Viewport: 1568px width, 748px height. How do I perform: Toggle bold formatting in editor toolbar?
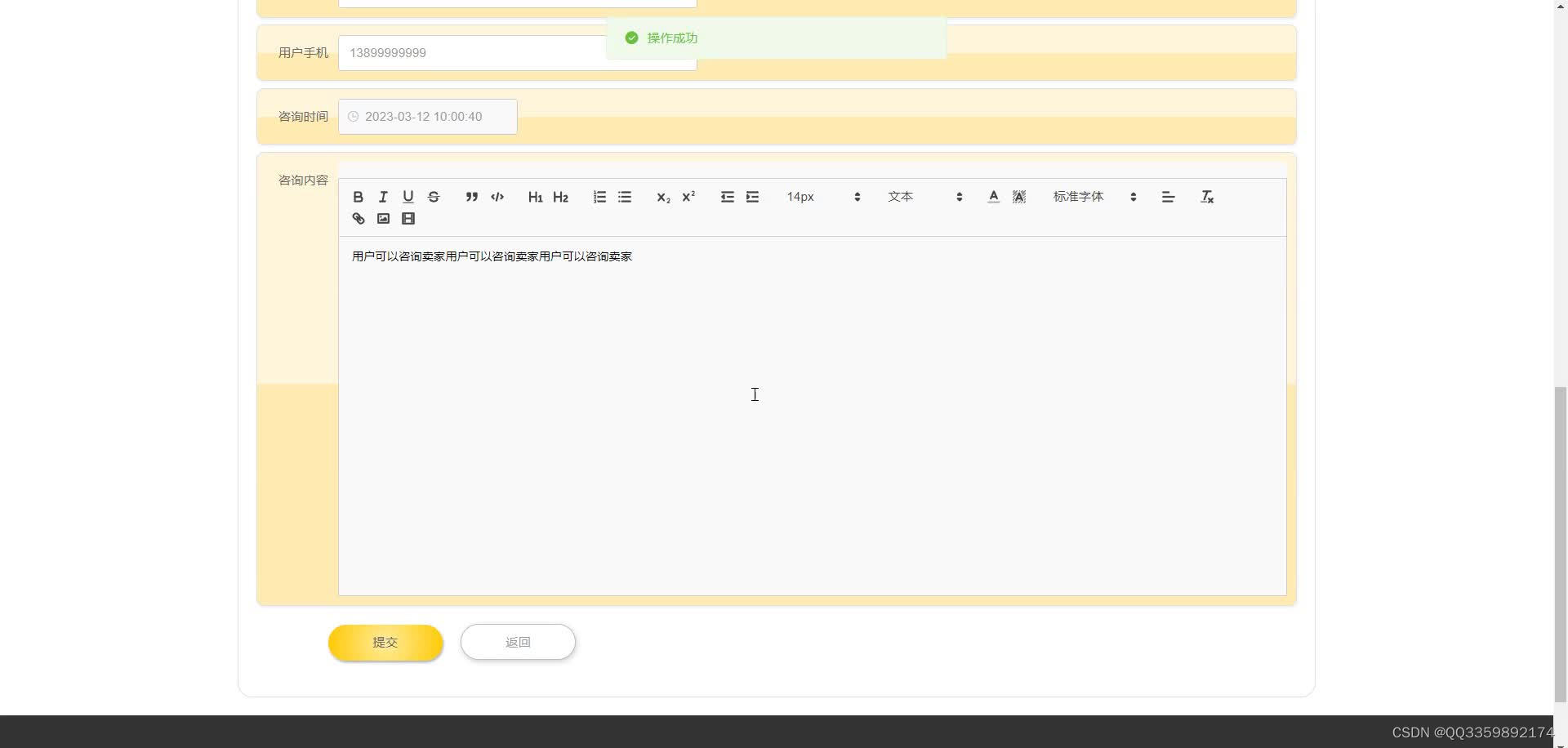[358, 197]
